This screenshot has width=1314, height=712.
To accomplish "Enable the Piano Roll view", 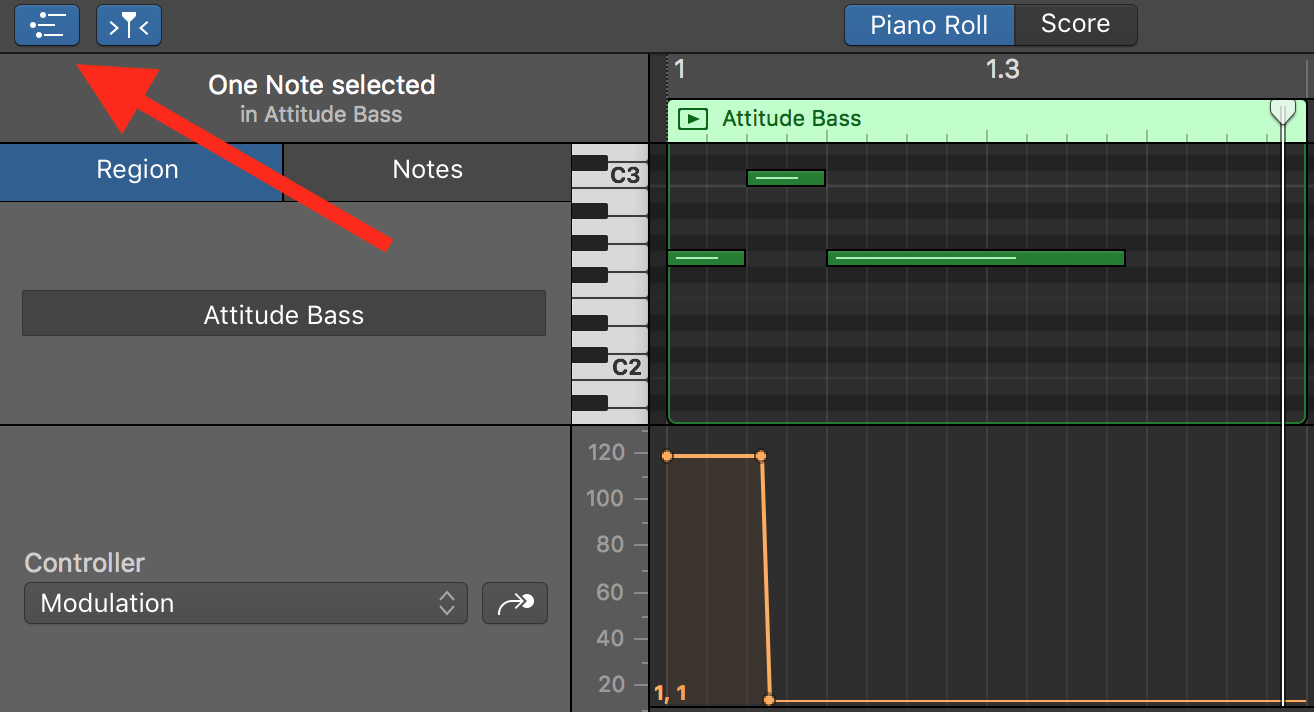I will tap(928, 25).
